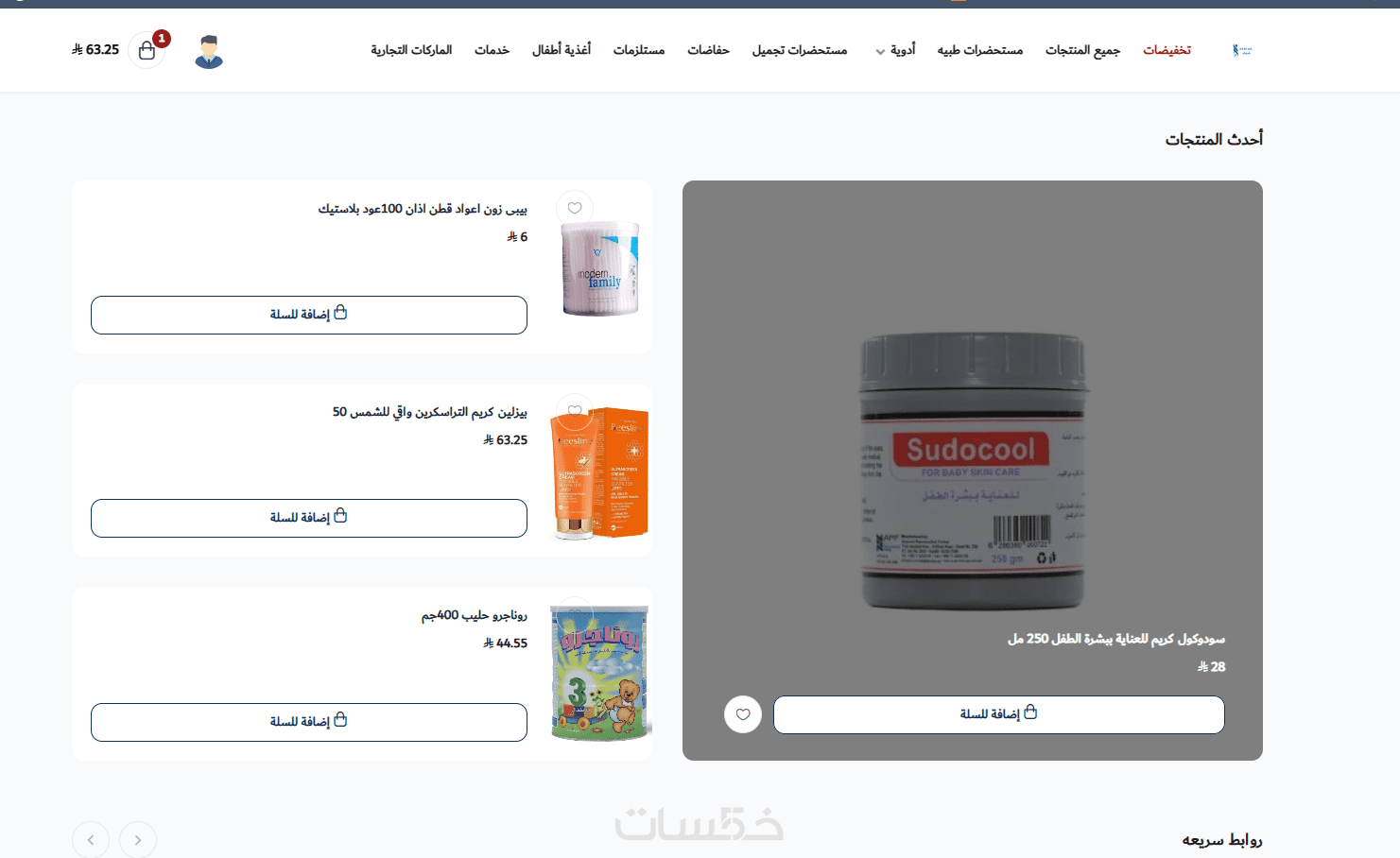This screenshot has height=858, width=1400.
Task: Open مستحضرات تجميل category
Action: point(800,50)
